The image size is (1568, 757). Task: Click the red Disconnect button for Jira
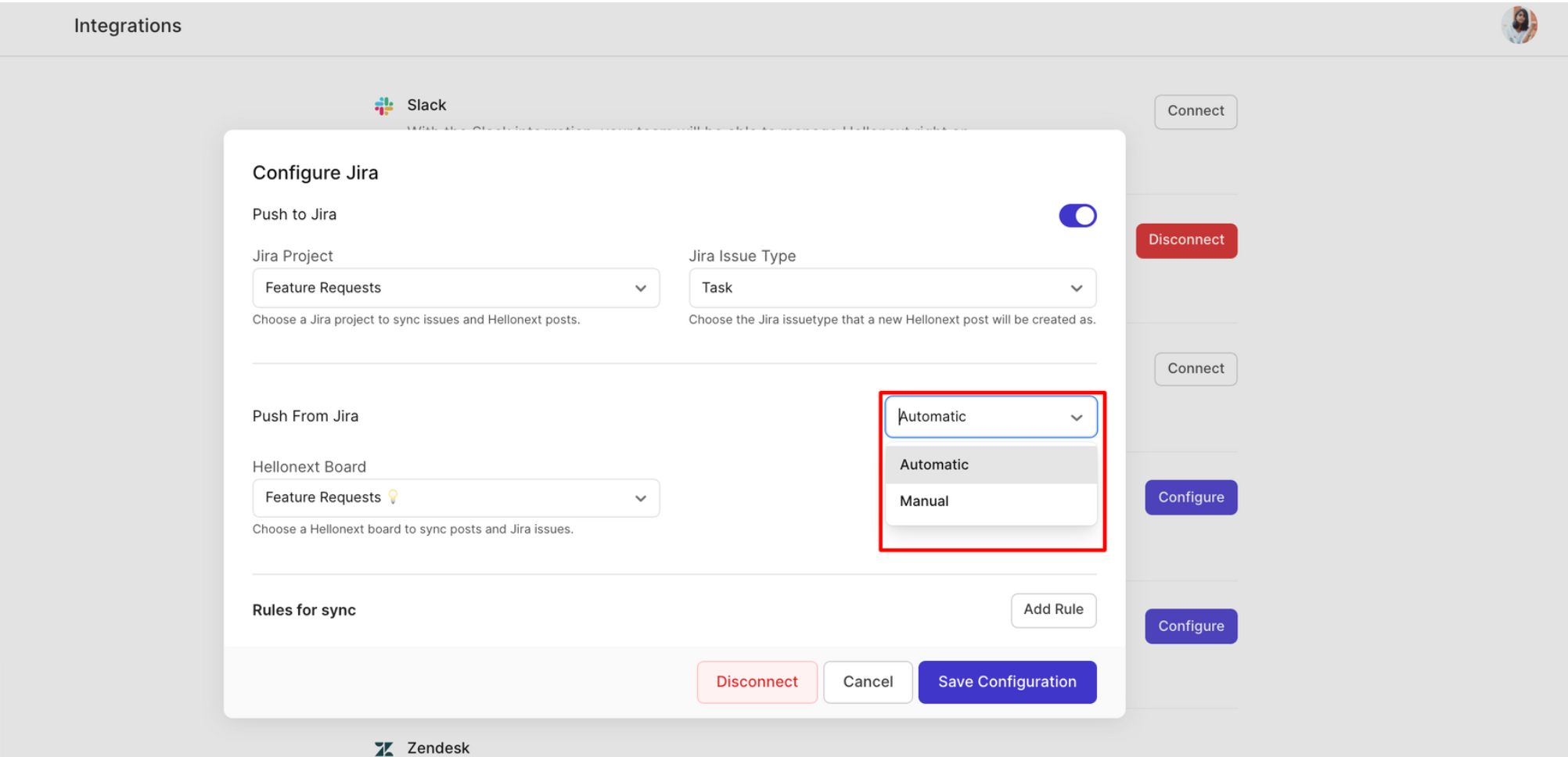1186,240
